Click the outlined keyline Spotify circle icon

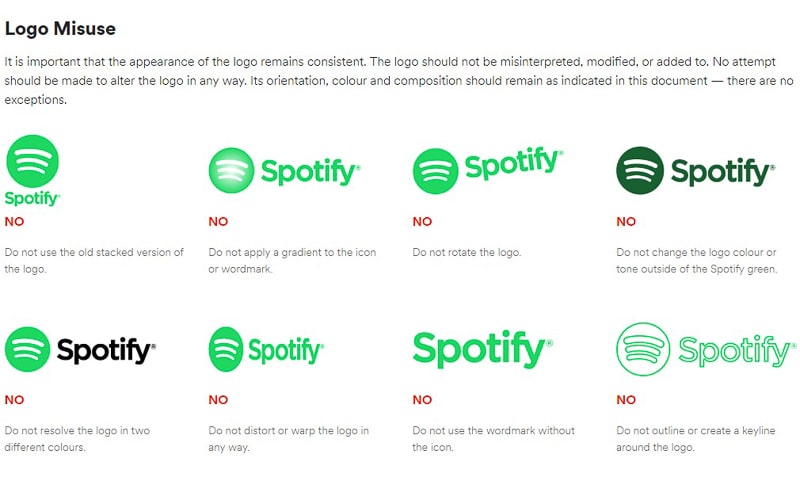(644, 350)
